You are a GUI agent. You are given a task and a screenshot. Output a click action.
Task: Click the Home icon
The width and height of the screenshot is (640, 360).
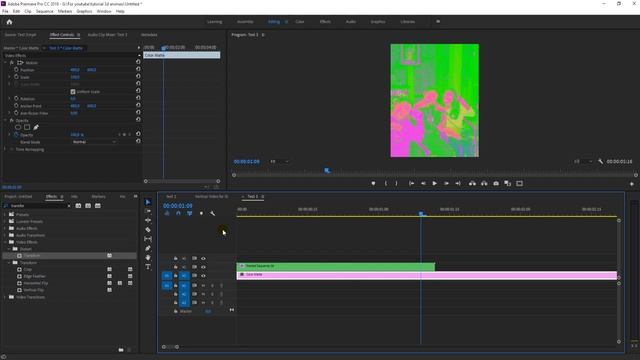9,22
